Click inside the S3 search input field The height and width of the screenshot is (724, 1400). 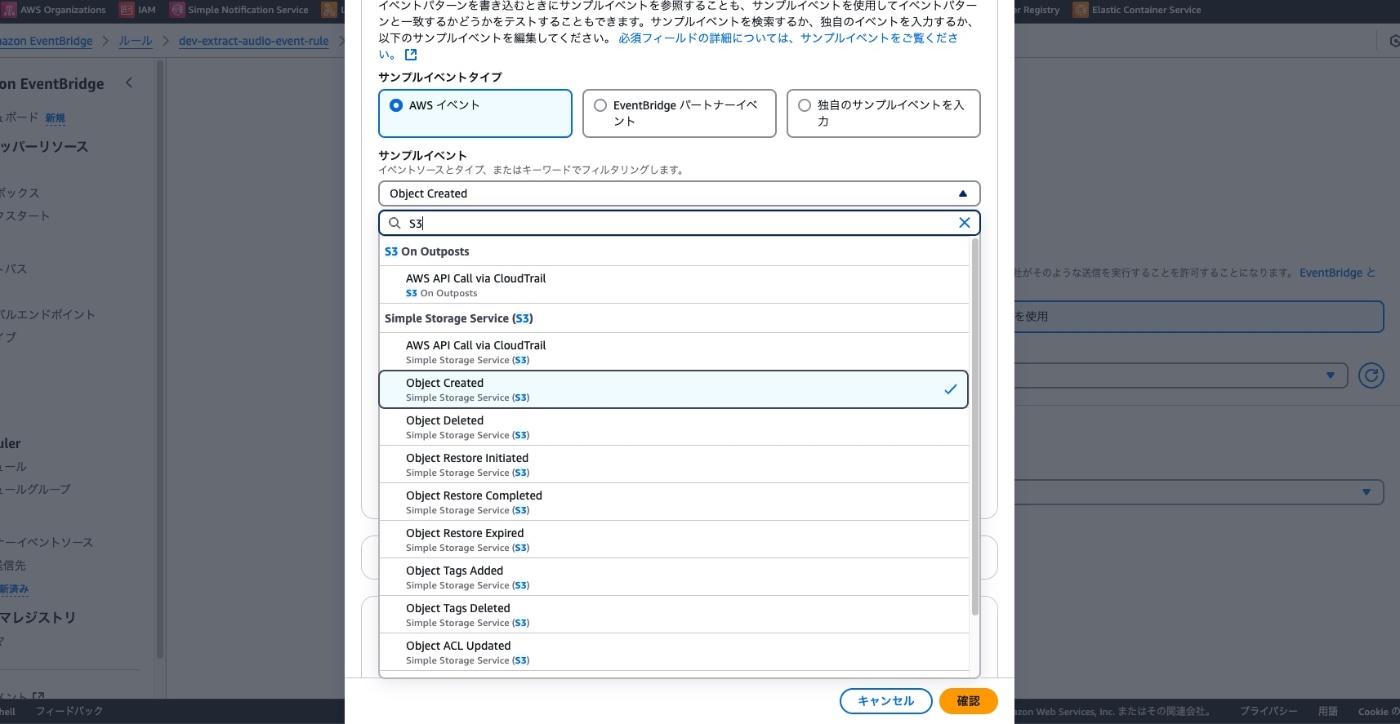coord(679,223)
